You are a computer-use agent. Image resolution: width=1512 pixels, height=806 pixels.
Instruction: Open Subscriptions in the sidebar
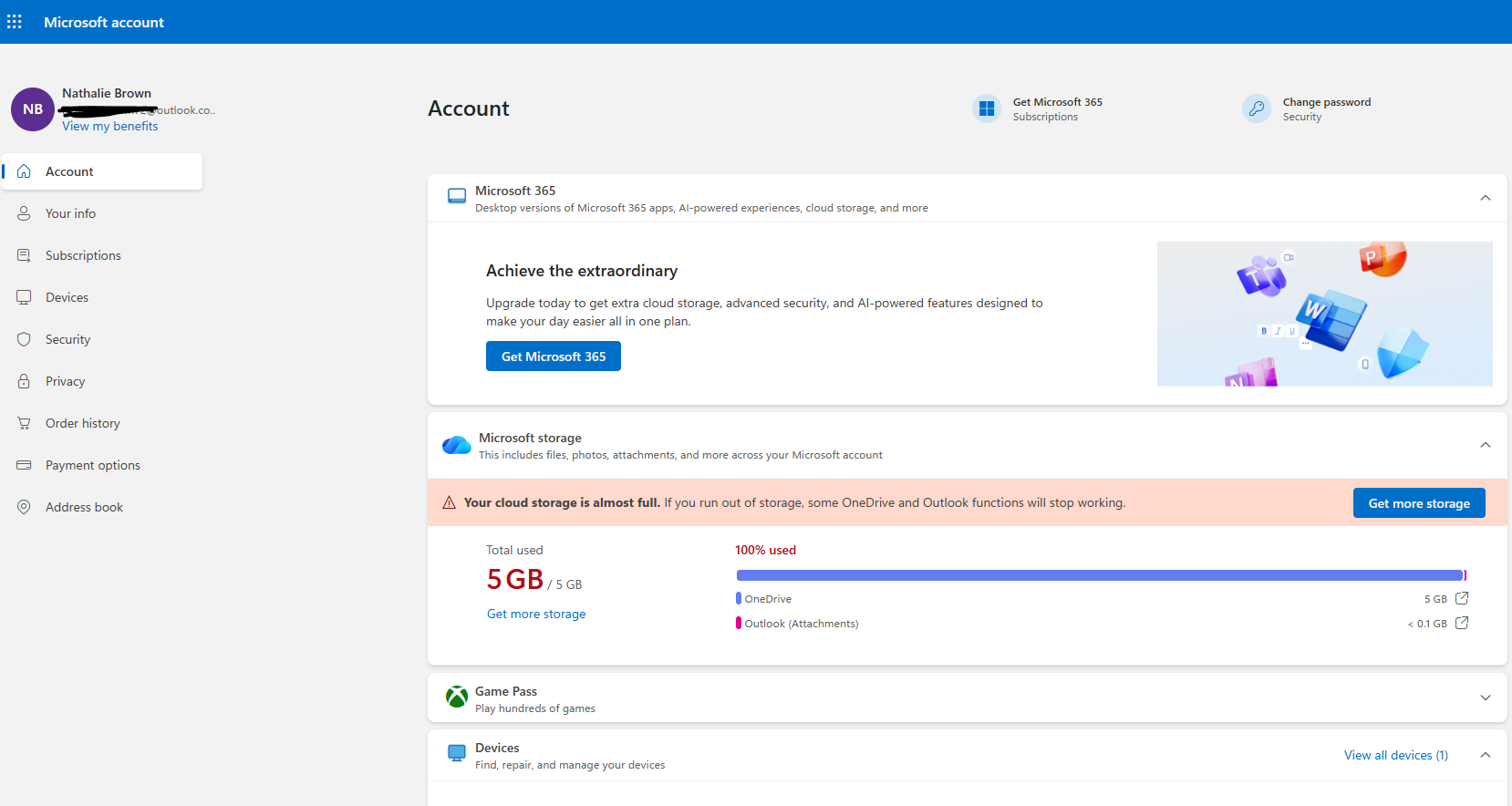[x=102, y=255]
